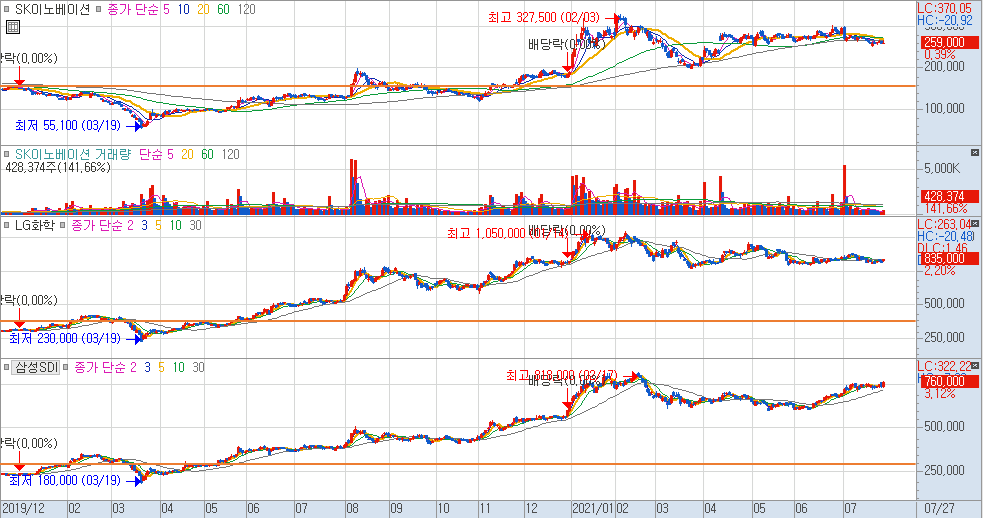Click the 2019/12 date on time axis
The height and width of the screenshot is (518, 983).
[23, 509]
